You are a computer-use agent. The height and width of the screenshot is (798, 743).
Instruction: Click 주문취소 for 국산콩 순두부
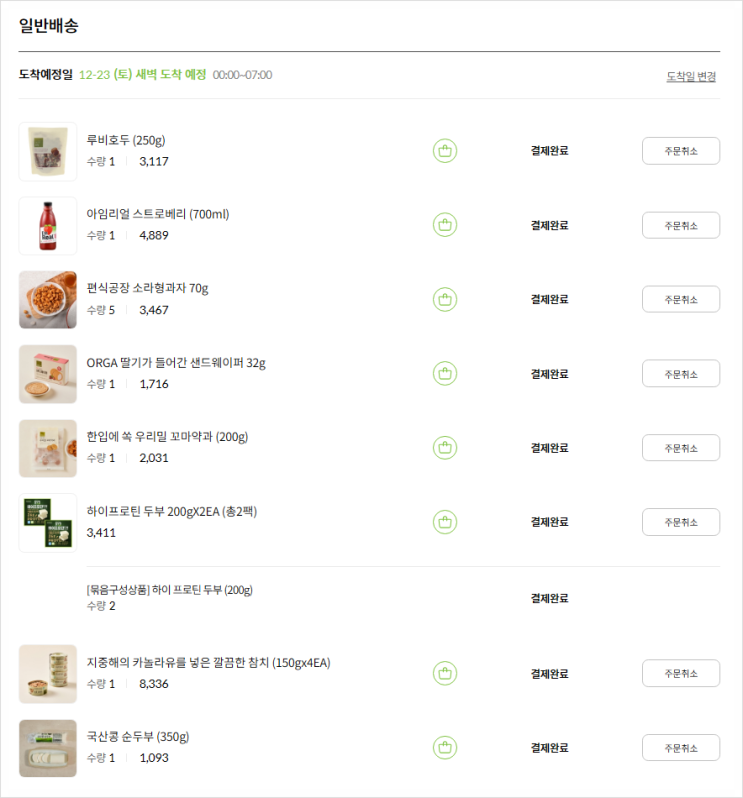(681, 748)
